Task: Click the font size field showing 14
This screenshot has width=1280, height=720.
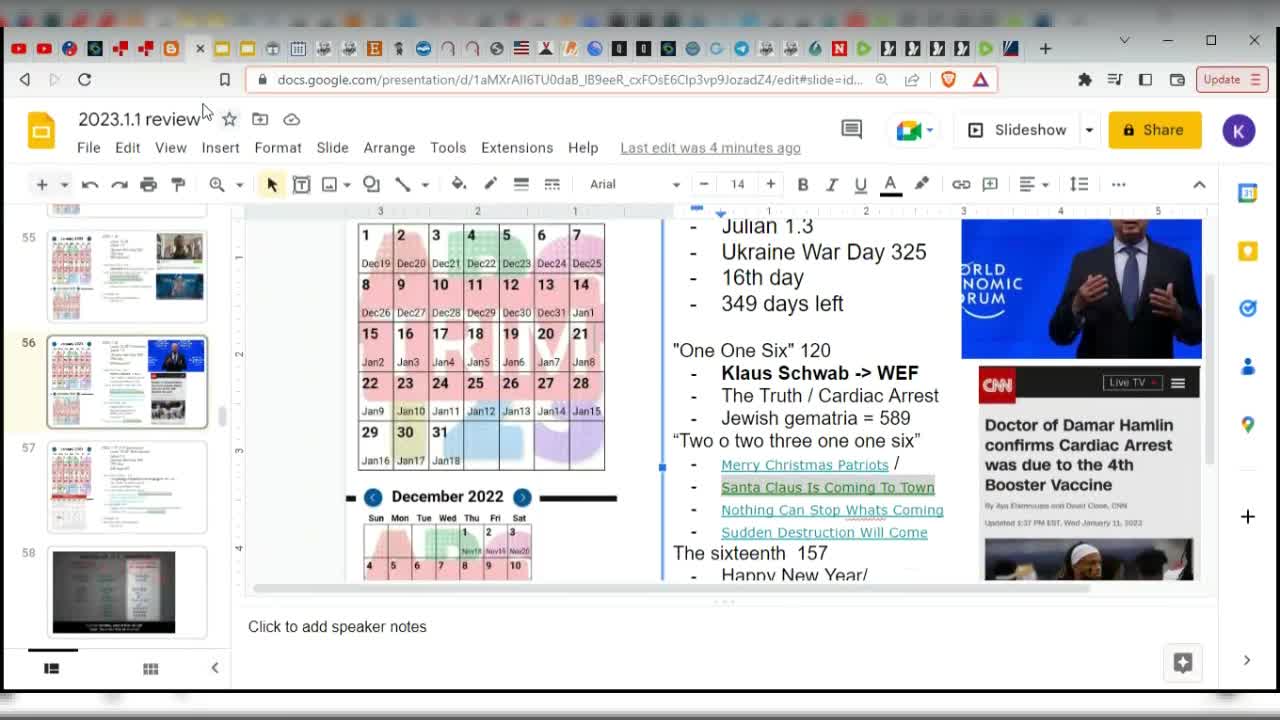Action: 737,184
